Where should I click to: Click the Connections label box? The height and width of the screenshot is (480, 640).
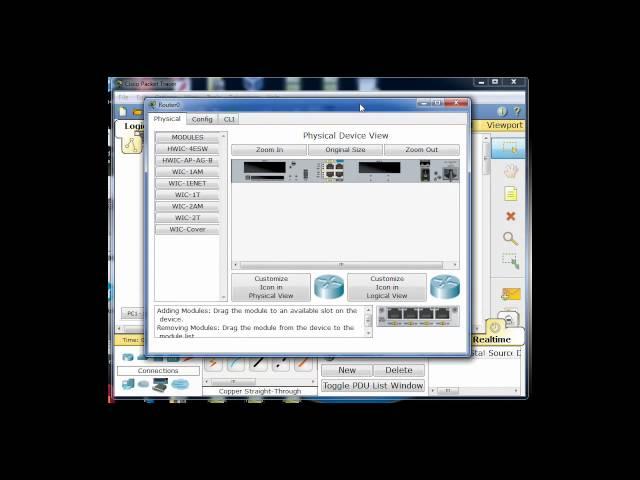158,371
